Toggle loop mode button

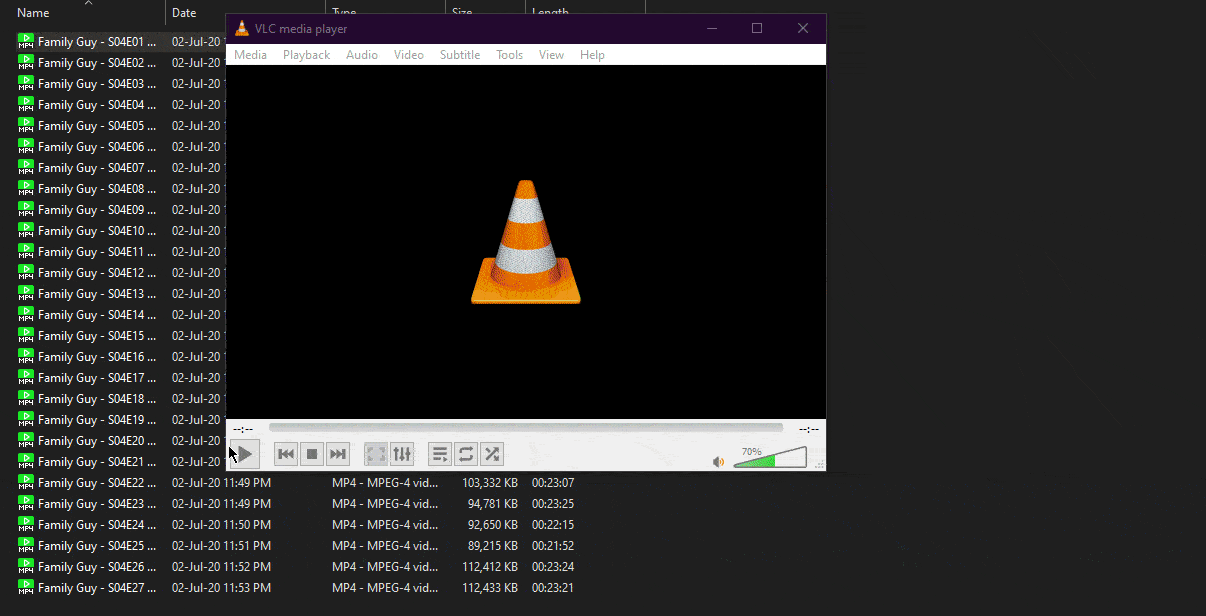(x=466, y=455)
